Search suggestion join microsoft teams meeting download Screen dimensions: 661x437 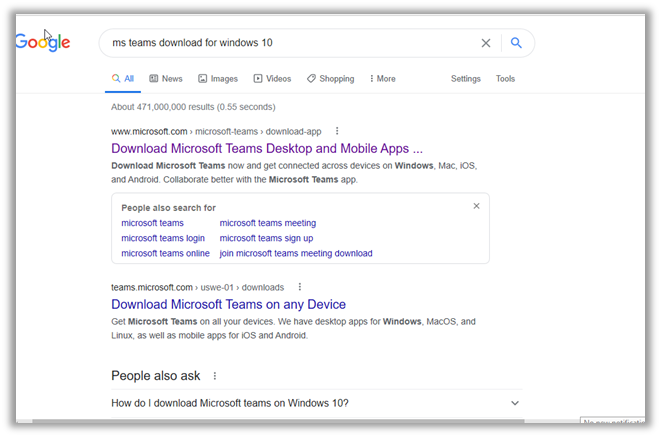point(296,253)
